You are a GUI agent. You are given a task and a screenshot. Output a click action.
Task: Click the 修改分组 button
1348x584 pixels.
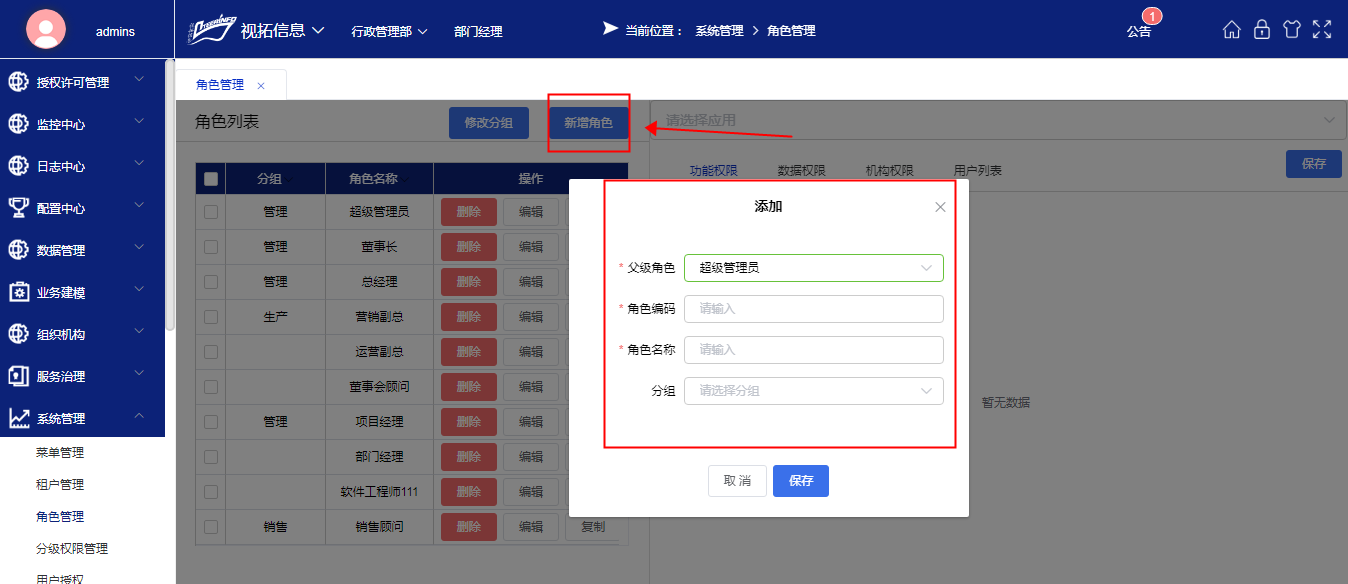coord(489,123)
